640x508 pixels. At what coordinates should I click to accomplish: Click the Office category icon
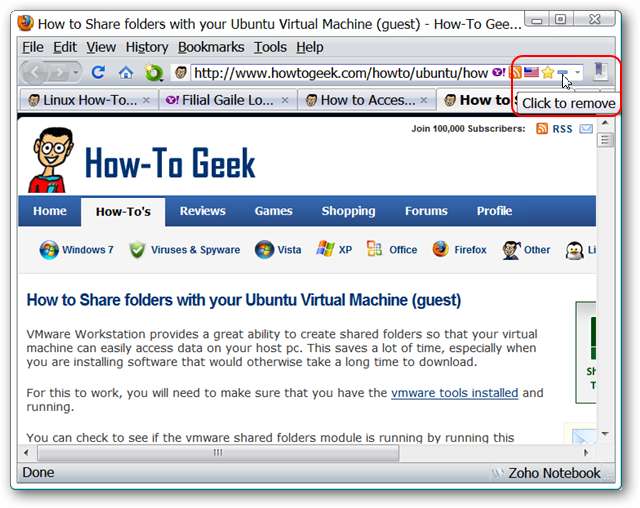(x=374, y=248)
